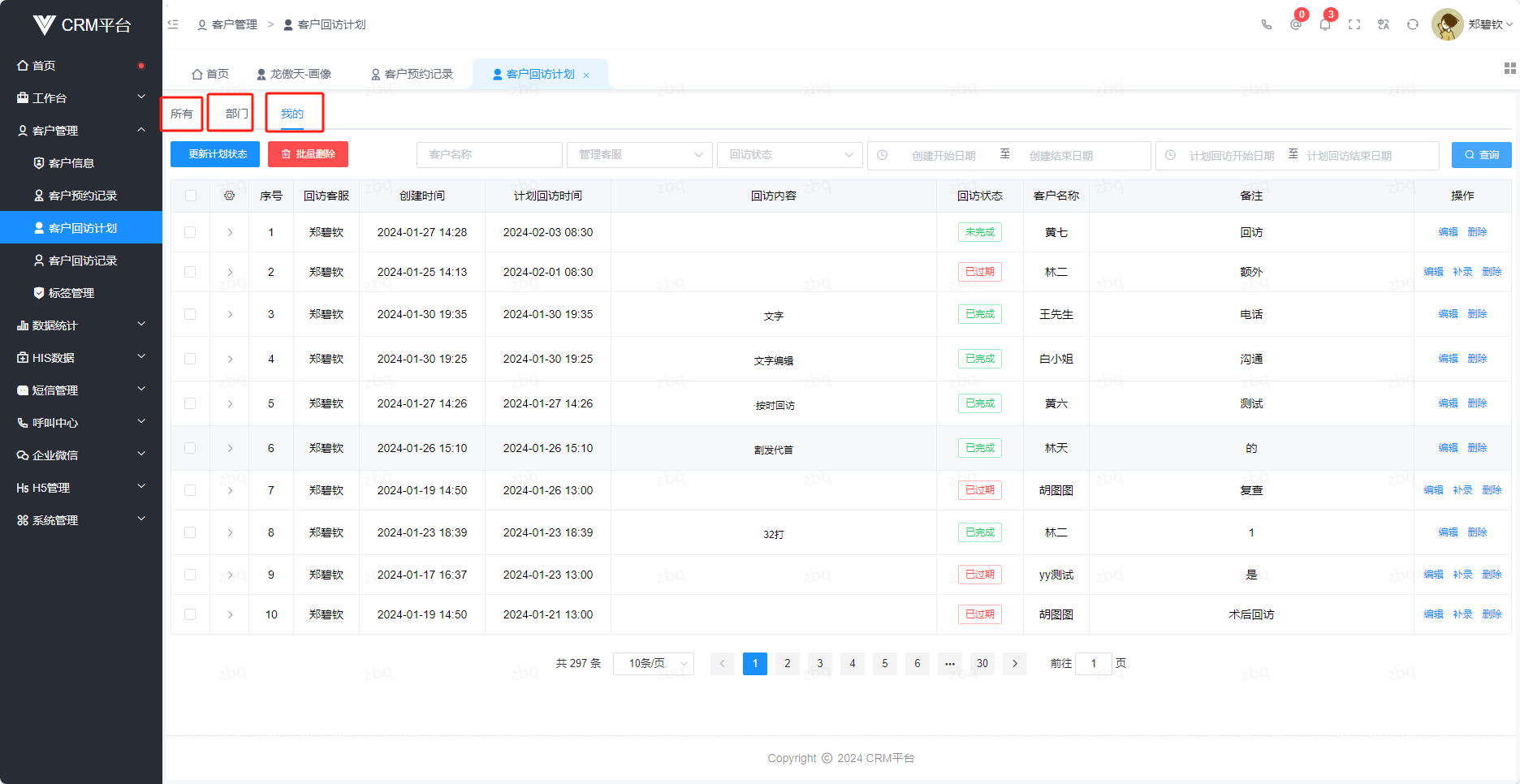The image size is (1520, 784).
Task: Click the 客户管理 breadcrumb link
Action: 227,24
